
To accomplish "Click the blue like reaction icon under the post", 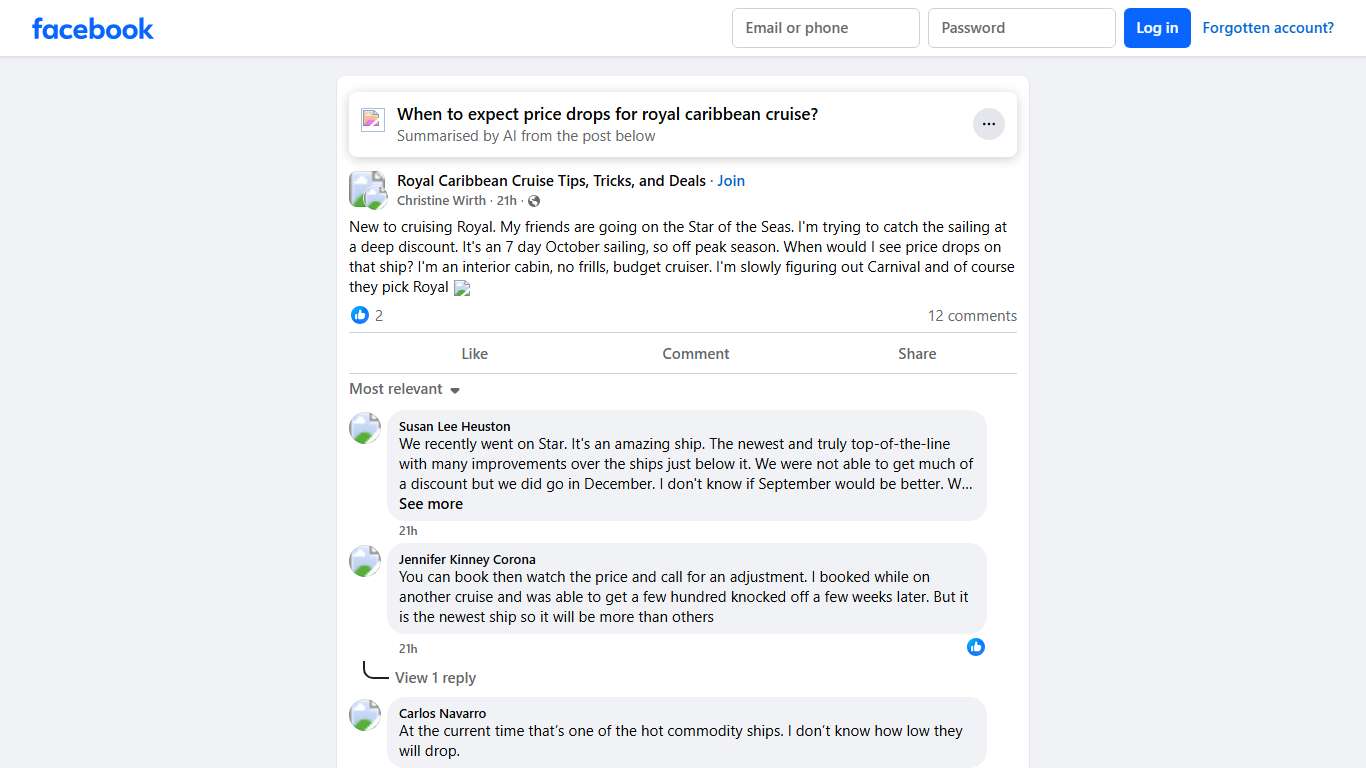I will tap(360, 316).
